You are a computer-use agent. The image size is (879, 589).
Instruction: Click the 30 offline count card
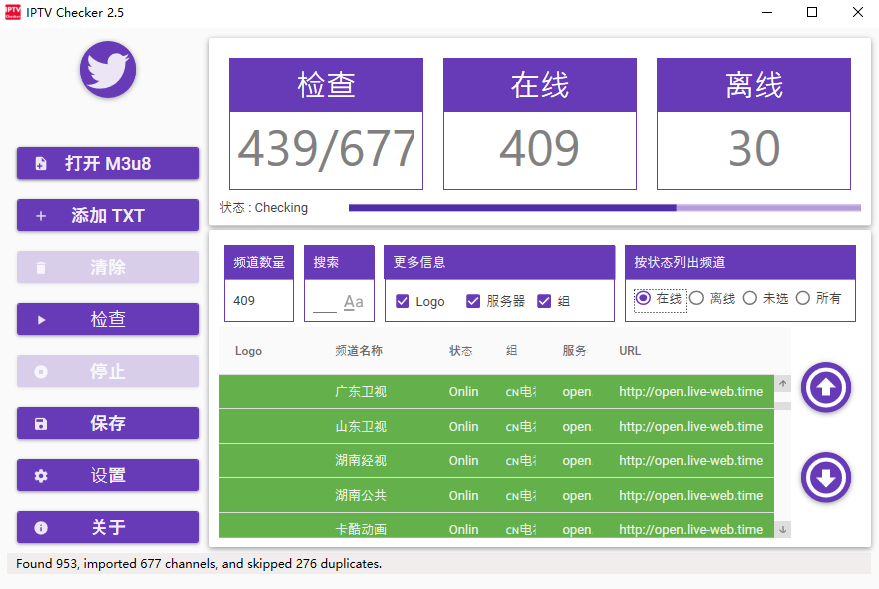[753, 124]
